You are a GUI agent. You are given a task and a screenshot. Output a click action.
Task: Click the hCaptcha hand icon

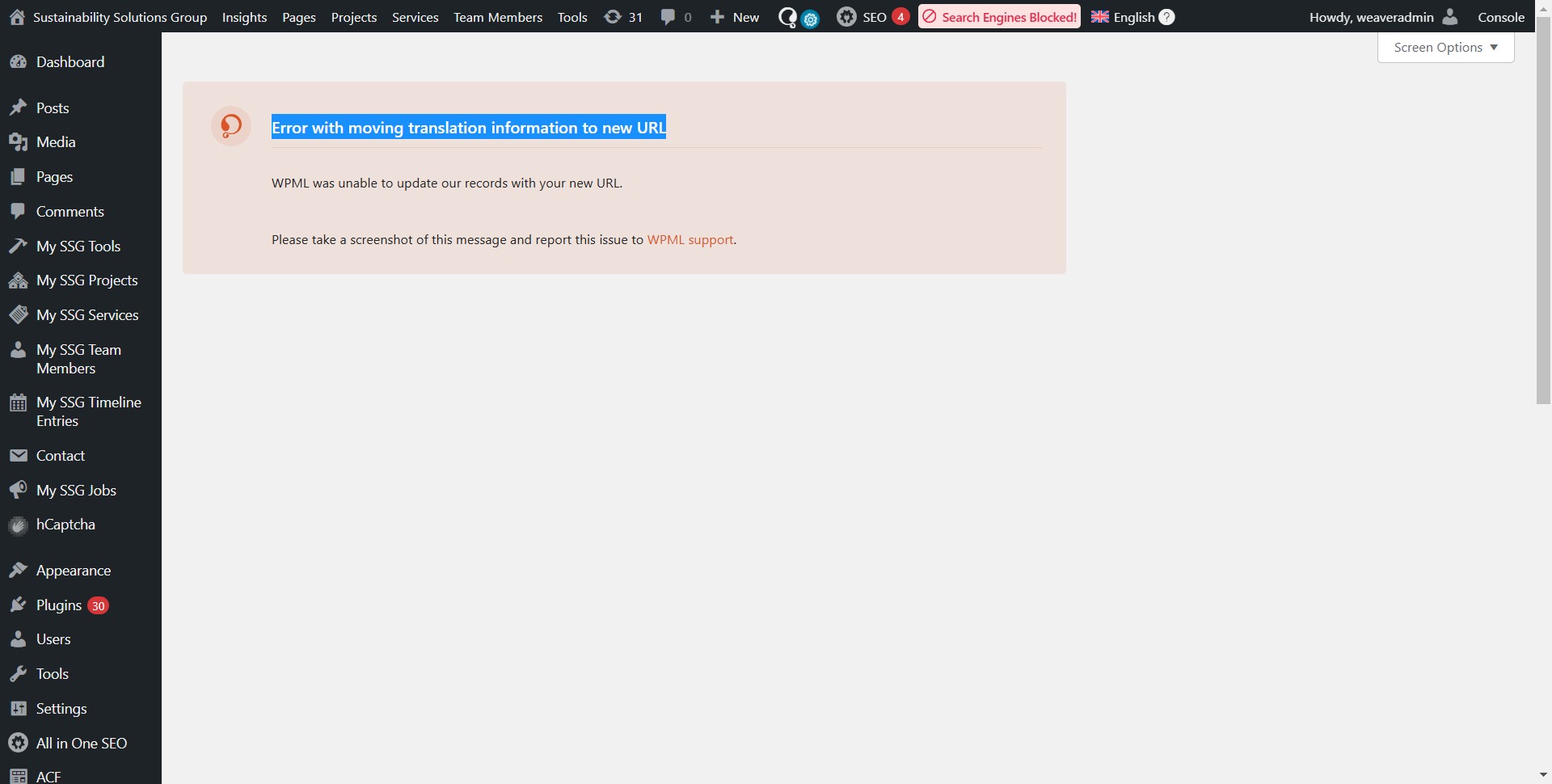click(18, 525)
